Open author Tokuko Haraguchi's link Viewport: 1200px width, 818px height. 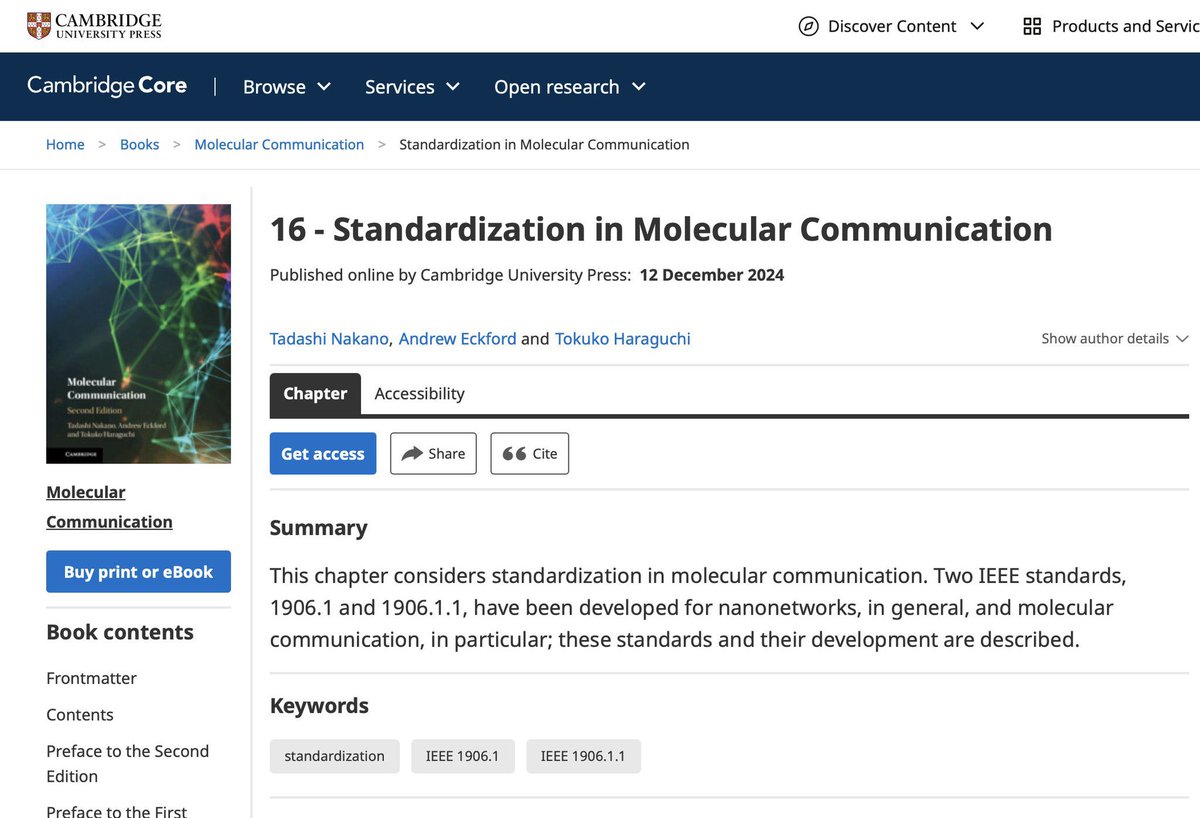623,338
